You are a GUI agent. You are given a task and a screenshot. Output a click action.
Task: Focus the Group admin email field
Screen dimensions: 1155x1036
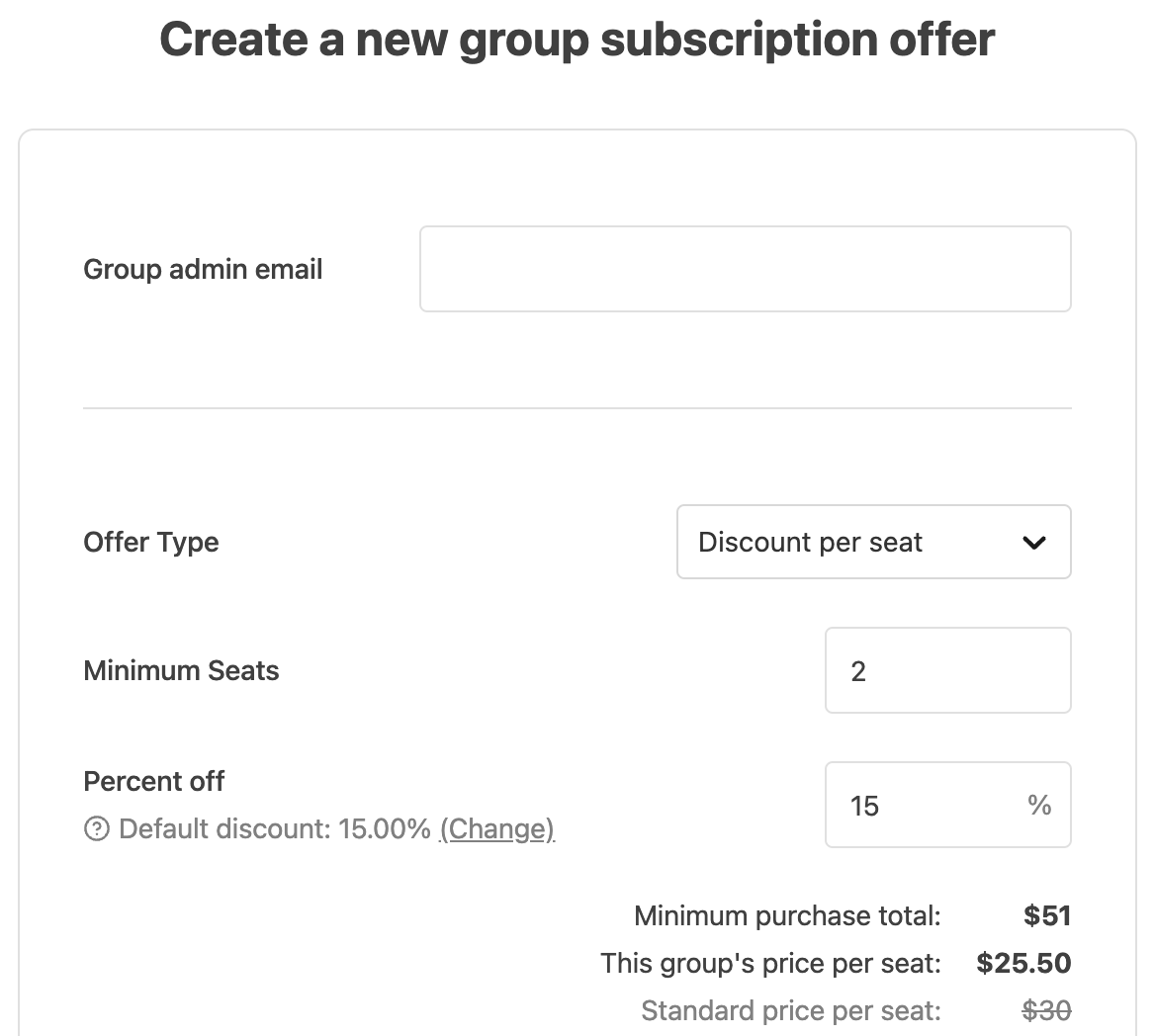tap(746, 269)
